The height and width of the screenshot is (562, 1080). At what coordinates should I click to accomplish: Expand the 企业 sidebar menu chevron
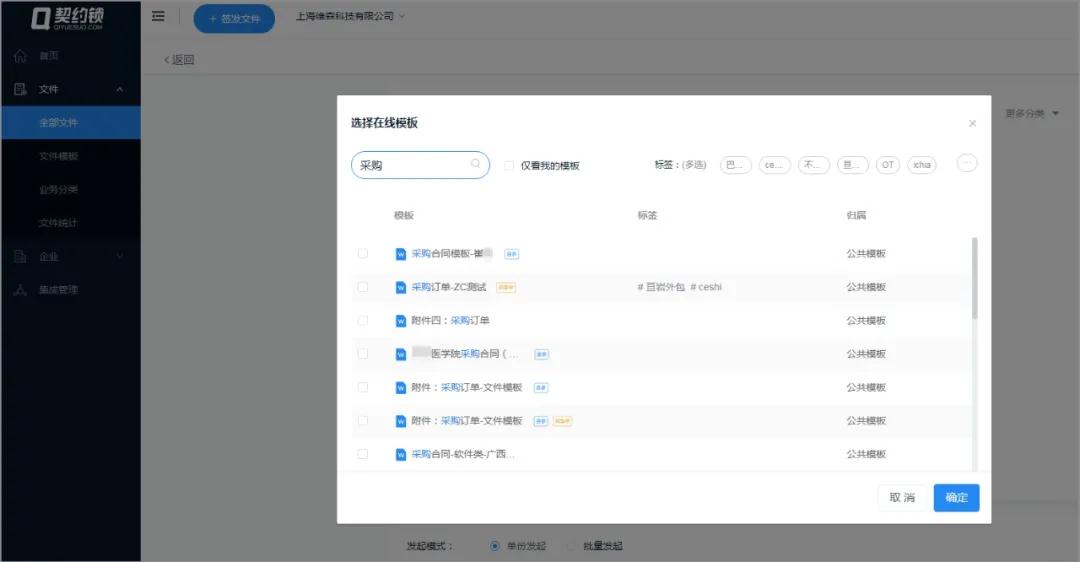click(x=120, y=256)
